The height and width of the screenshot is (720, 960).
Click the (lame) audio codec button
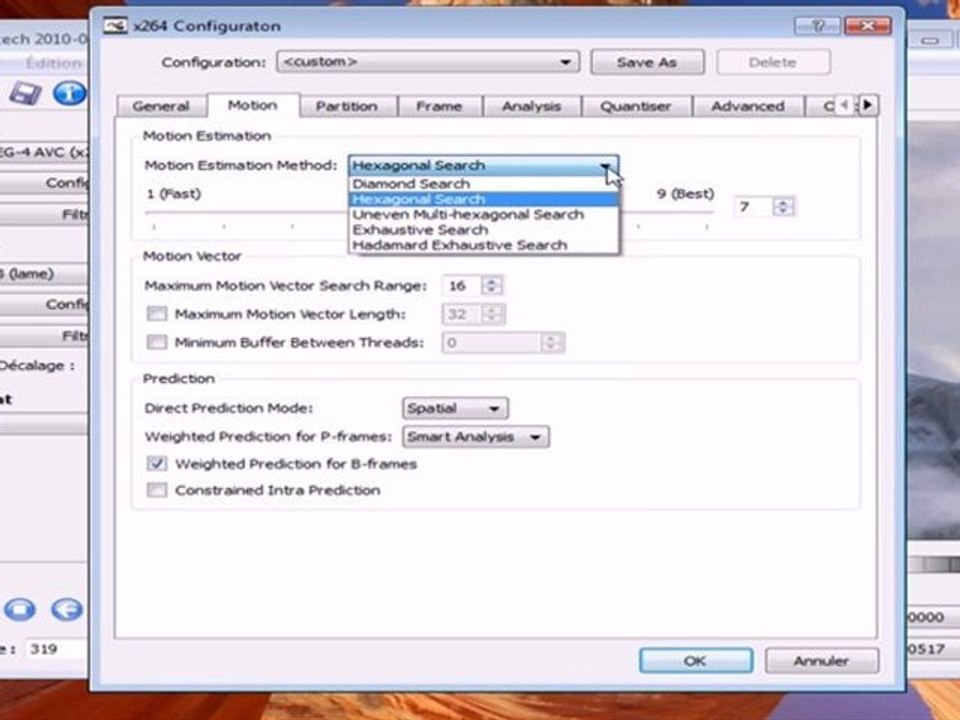(43, 274)
